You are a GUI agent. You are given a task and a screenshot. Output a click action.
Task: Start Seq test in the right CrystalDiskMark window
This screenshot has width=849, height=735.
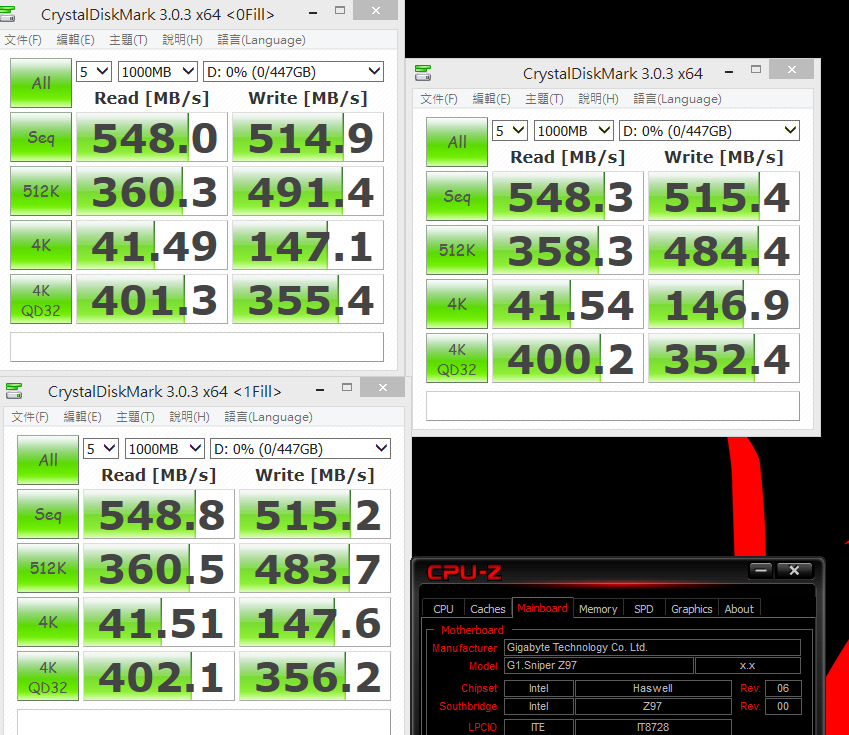pos(456,196)
